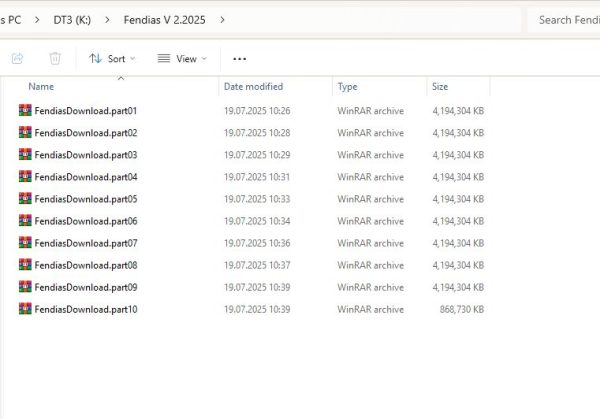Click the 868,730 KB size value
The width and height of the screenshot is (600, 419).
[x=462, y=309]
